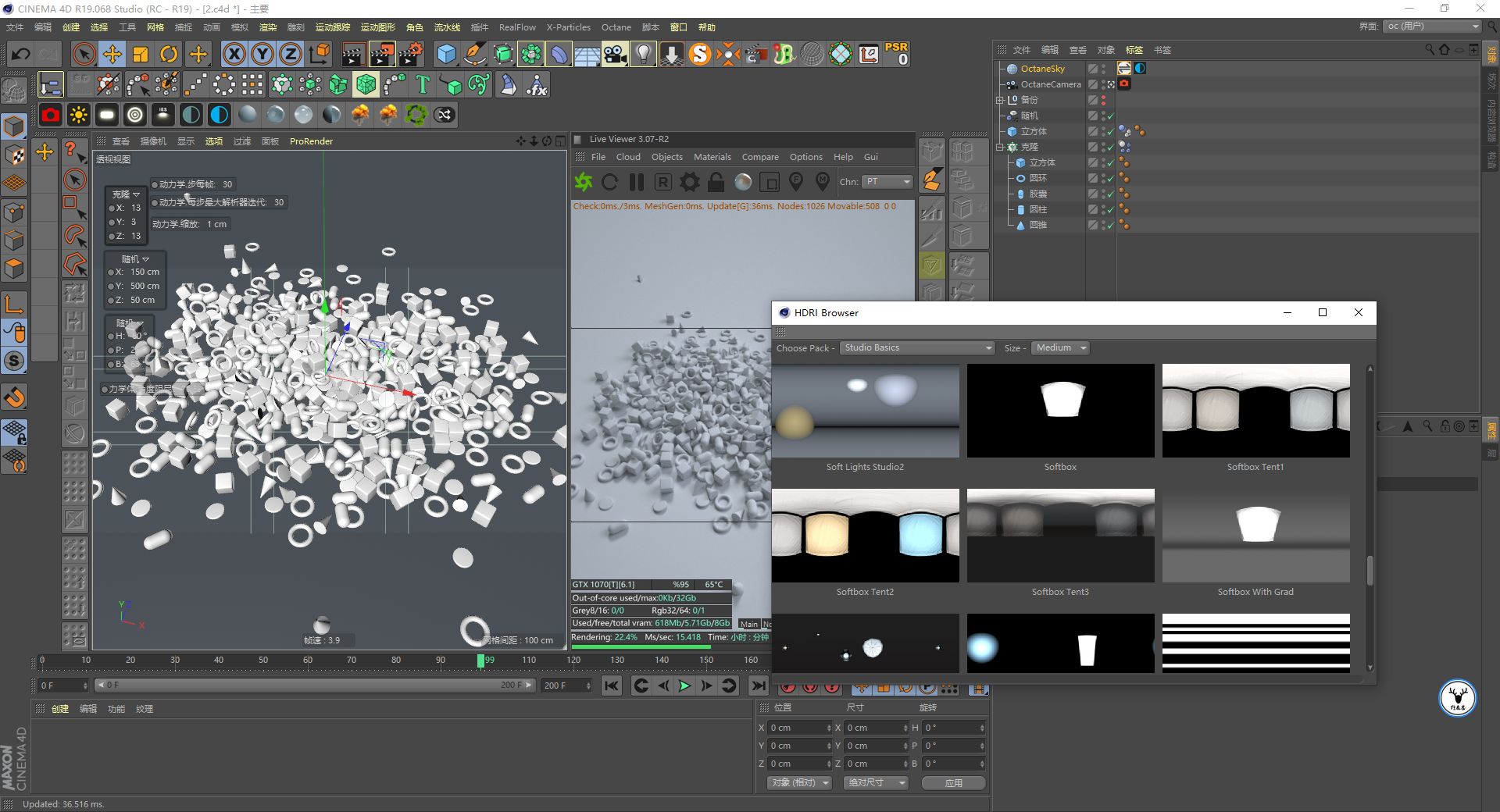Open the Edit Render Settings clapperboard with gear

(411, 54)
